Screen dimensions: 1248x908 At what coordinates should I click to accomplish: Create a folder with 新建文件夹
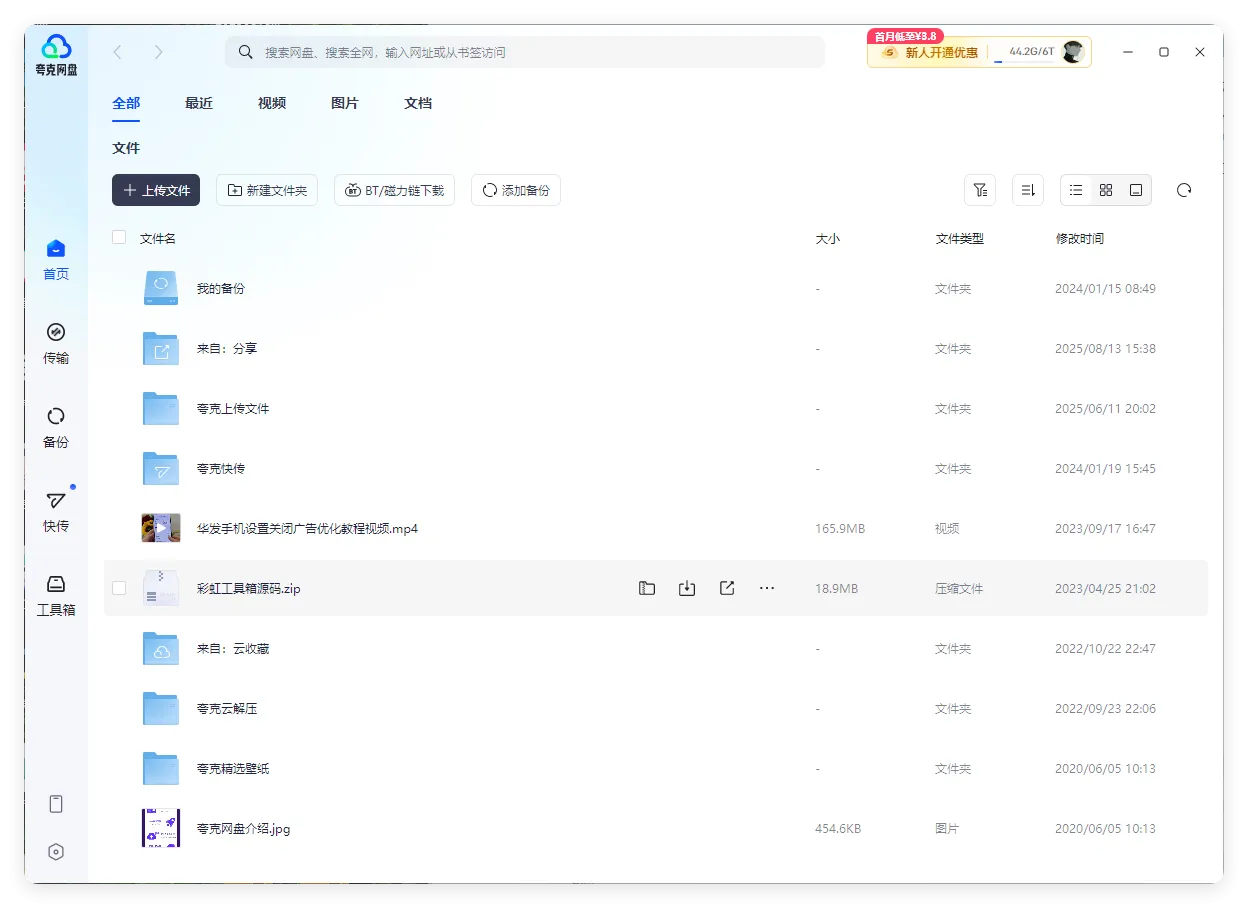[x=267, y=189]
